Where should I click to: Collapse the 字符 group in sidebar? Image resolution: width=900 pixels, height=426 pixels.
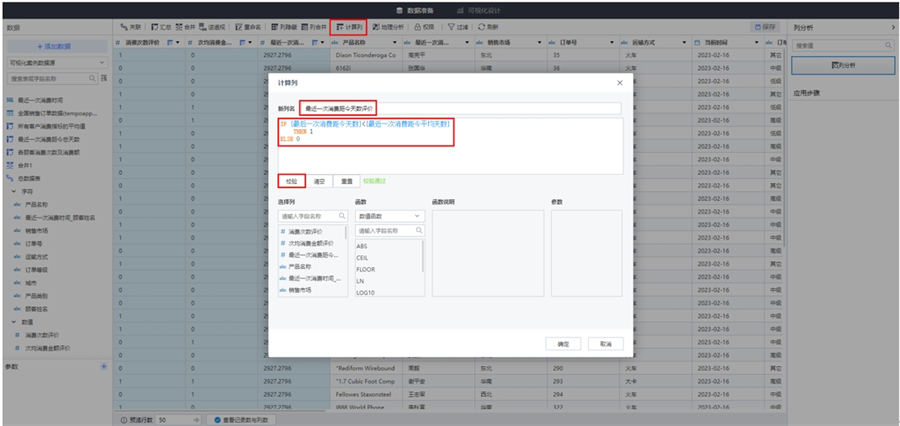[x=15, y=190]
